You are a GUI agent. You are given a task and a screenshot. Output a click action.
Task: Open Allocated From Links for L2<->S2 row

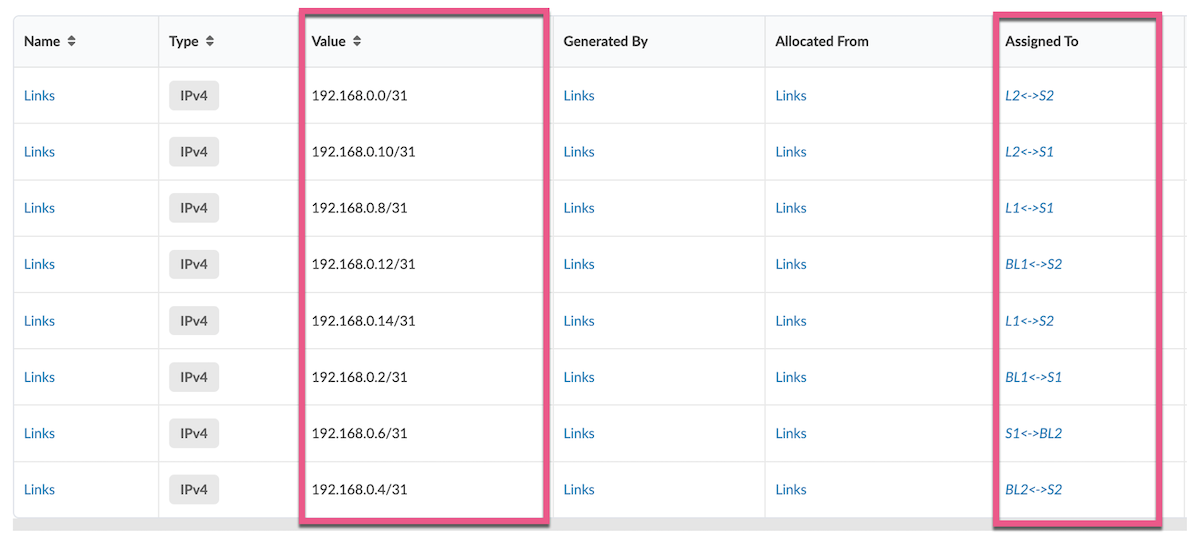click(791, 96)
